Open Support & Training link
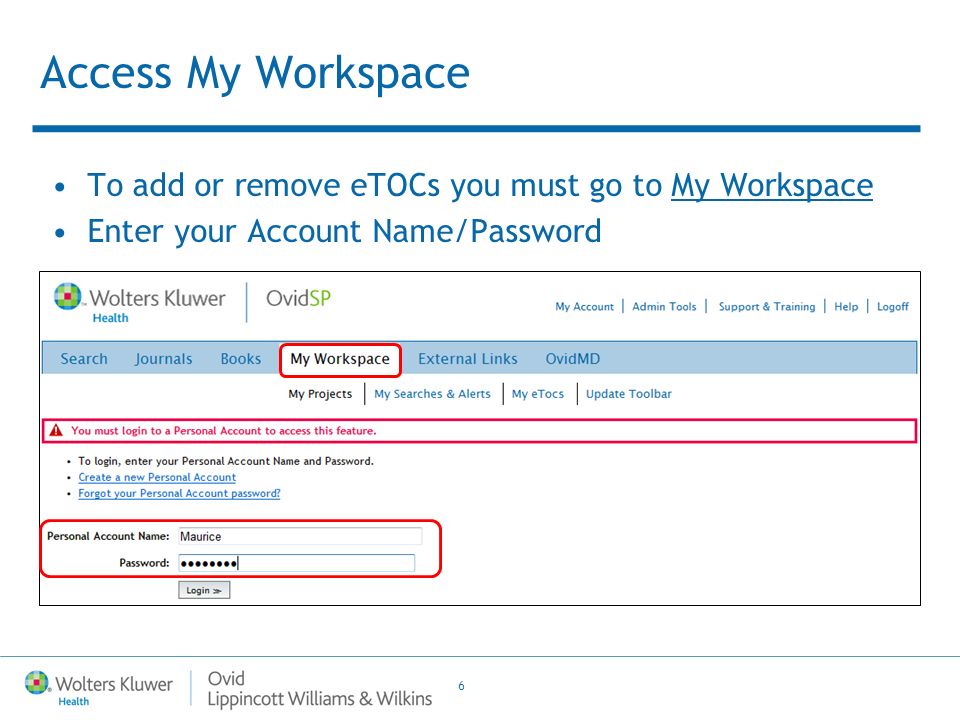This screenshot has height=720, width=960. point(767,306)
